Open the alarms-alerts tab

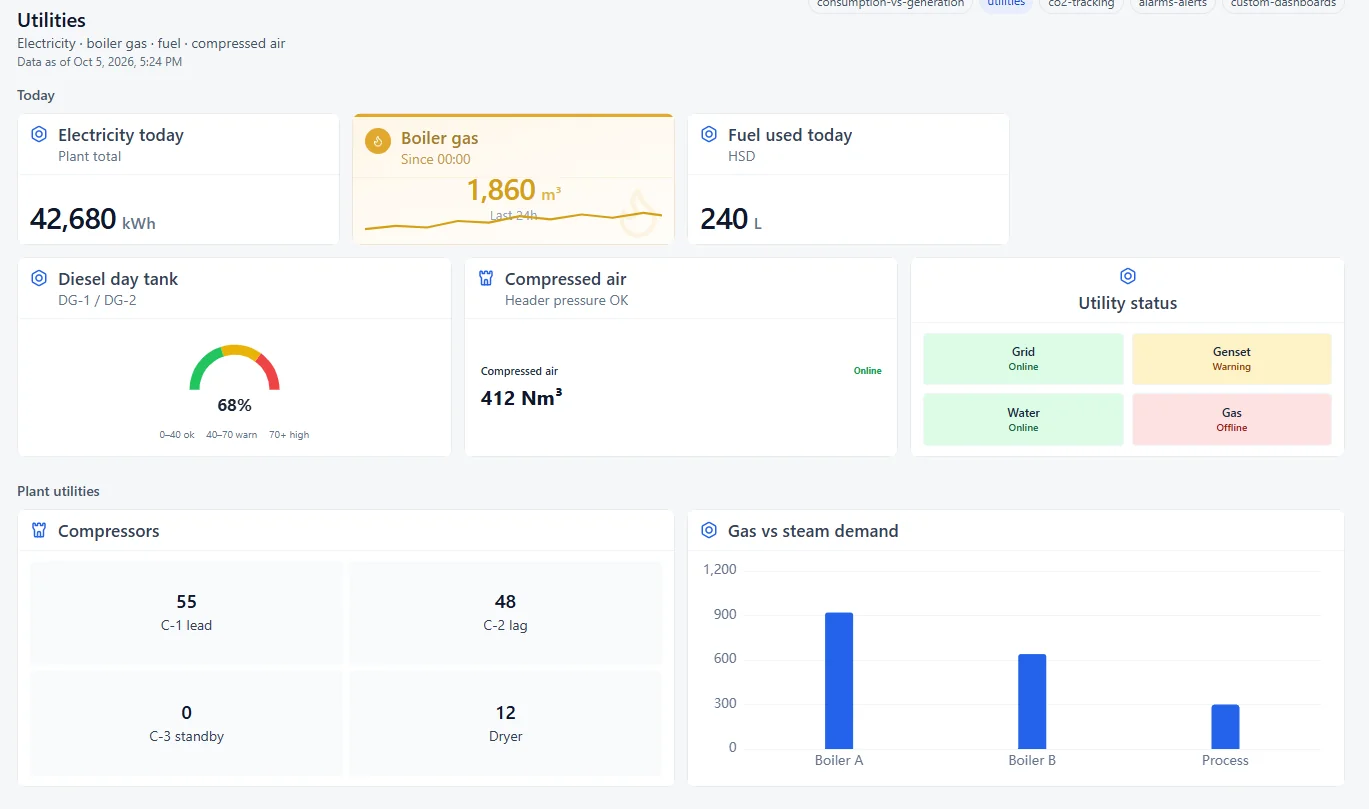tap(1172, 4)
